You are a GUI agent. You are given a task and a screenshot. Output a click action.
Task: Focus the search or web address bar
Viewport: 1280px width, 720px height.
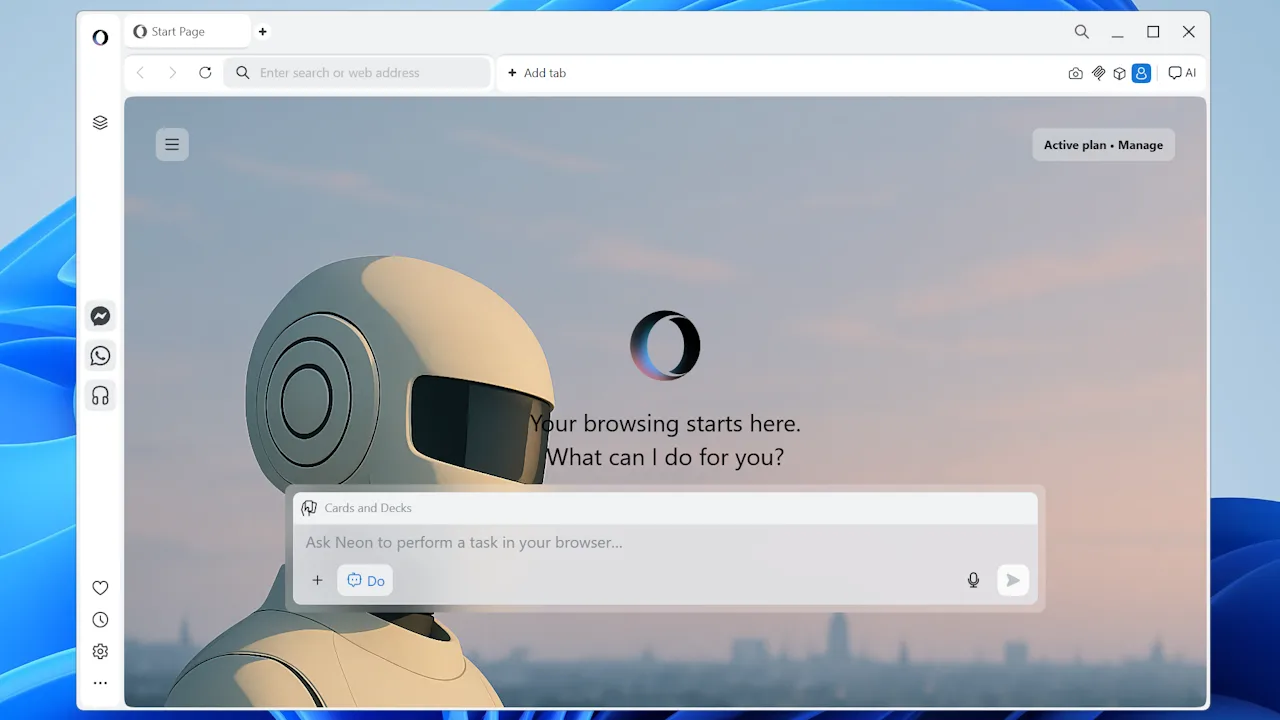[358, 73]
